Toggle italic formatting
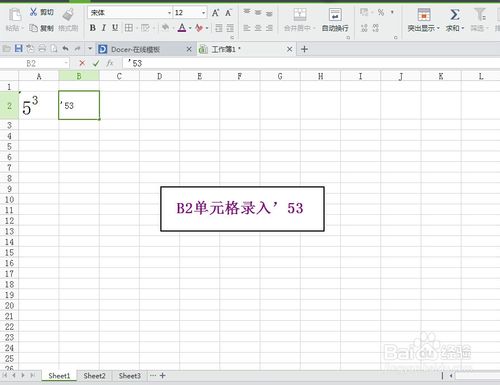500x385 pixels. (104, 28)
